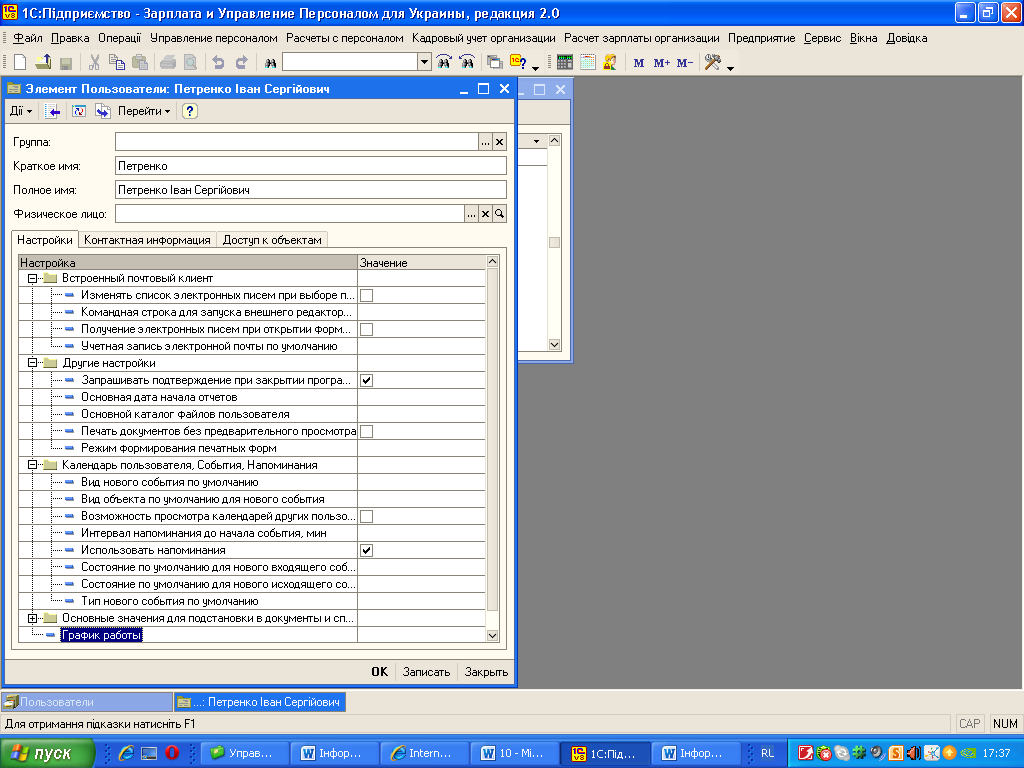Screen dimensions: 1024x768
Task: Click the magnifier icon of Физическое лицо
Action: 500,214
